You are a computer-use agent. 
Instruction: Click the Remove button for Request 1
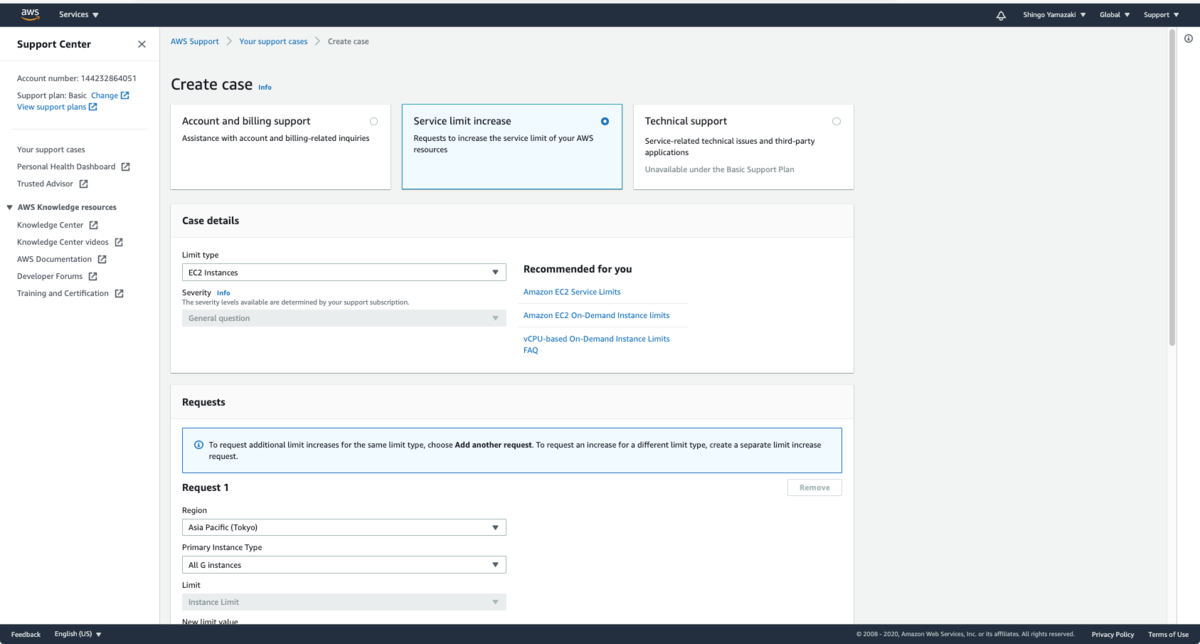(814, 487)
